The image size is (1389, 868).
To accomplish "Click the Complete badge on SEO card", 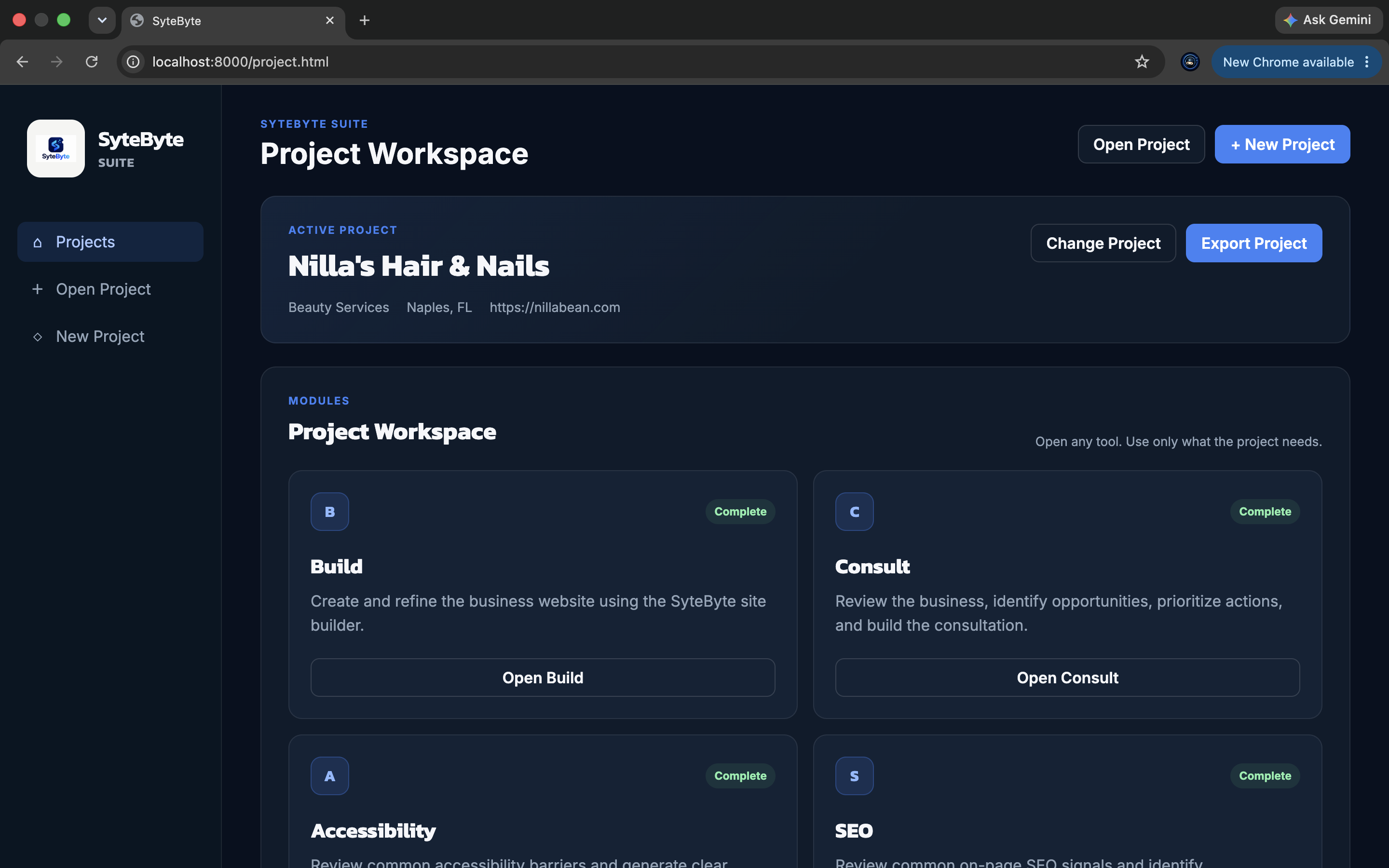I will 1265,775.
